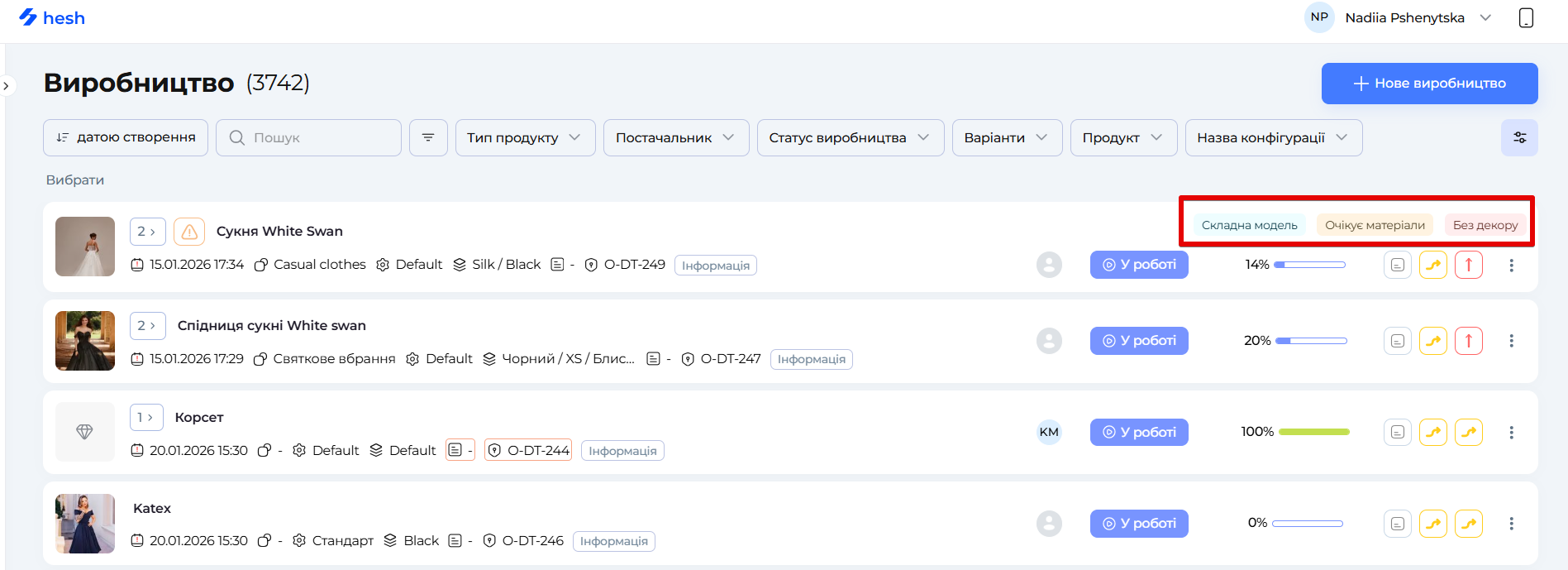The width and height of the screenshot is (1568, 570).
Task: Click the 100% progress bar for Корсет
Action: tap(1313, 432)
